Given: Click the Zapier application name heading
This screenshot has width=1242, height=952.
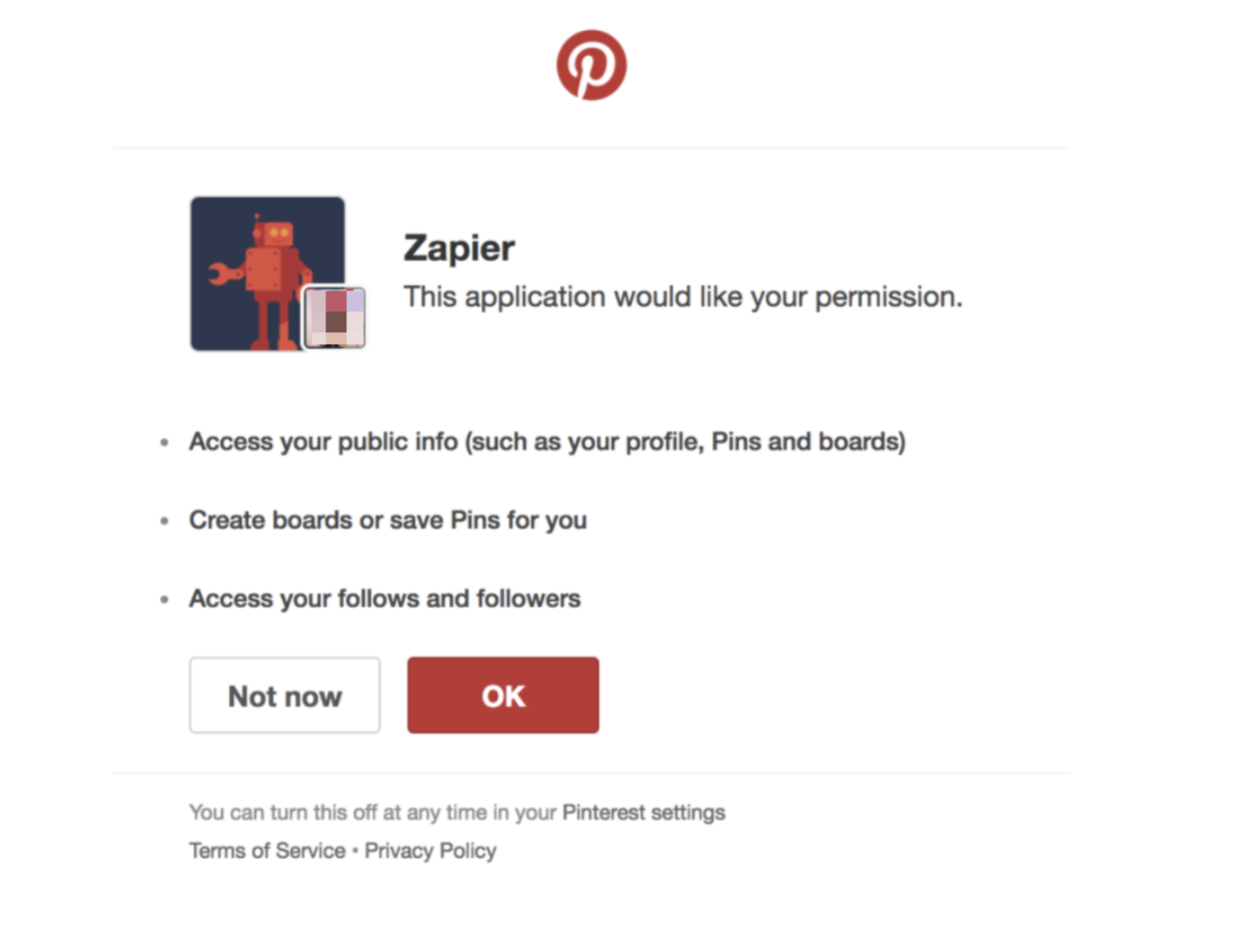Looking at the screenshot, I should click(x=459, y=248).
